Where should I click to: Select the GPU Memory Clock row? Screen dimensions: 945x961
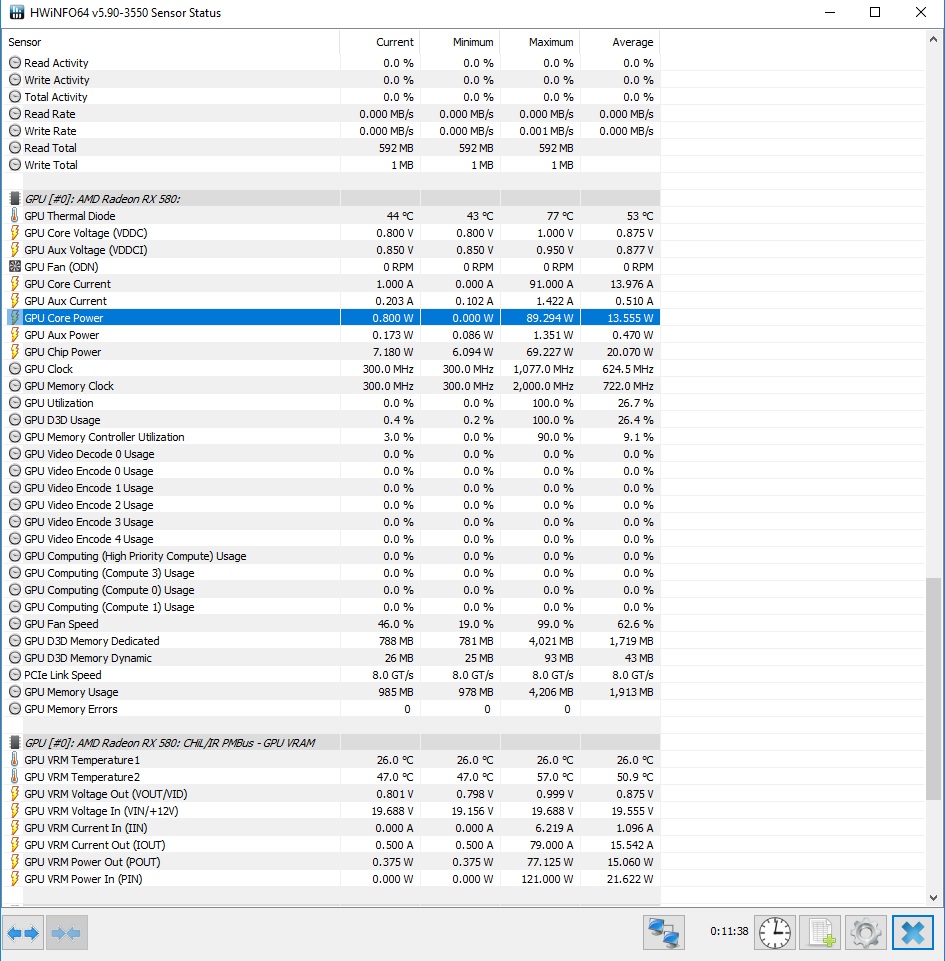[333, 386]
